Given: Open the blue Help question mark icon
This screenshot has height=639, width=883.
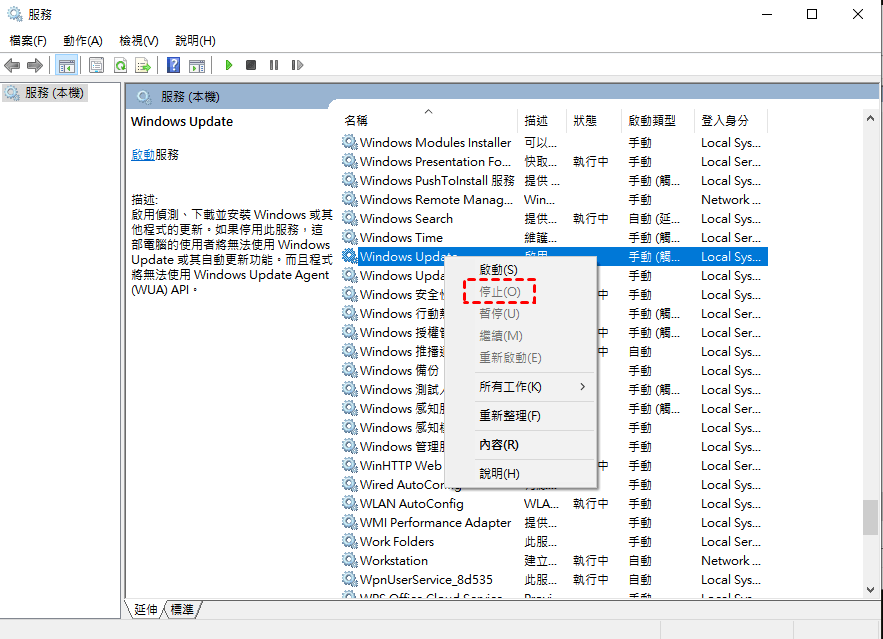Looking at the screenshot, I should [x=173, y=65].
